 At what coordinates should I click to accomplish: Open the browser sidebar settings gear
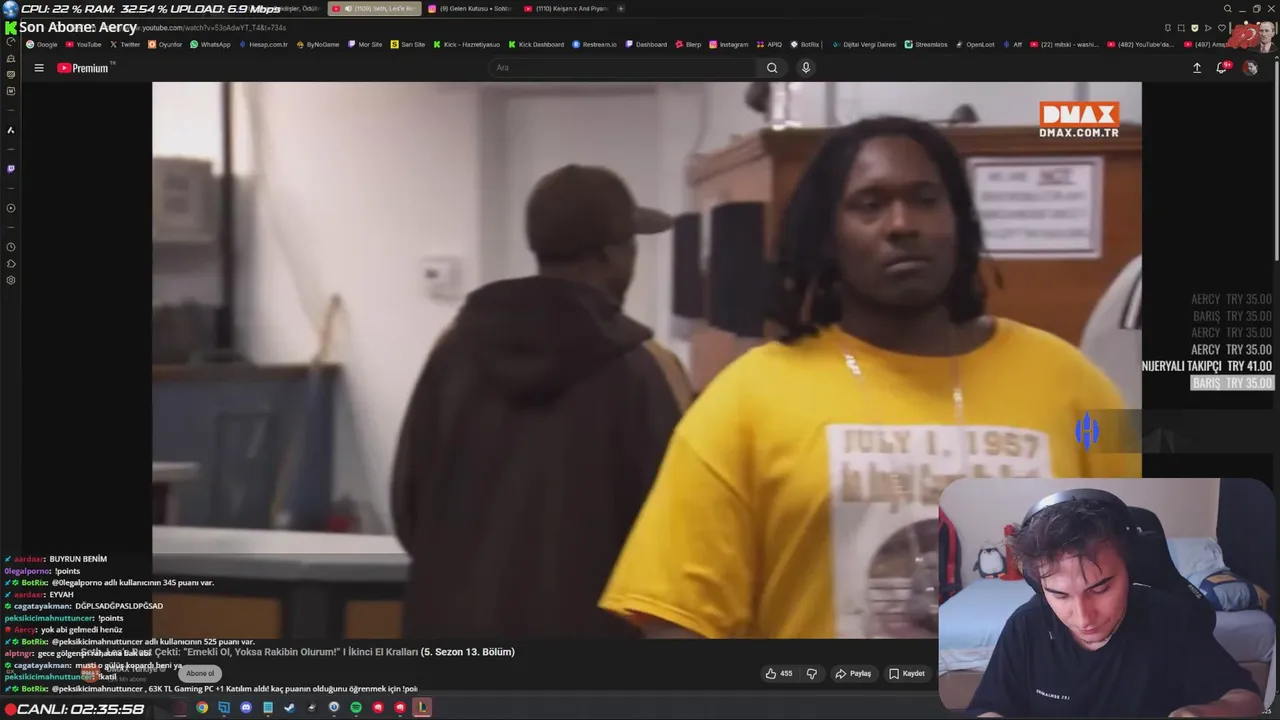[x=11, y=280]
